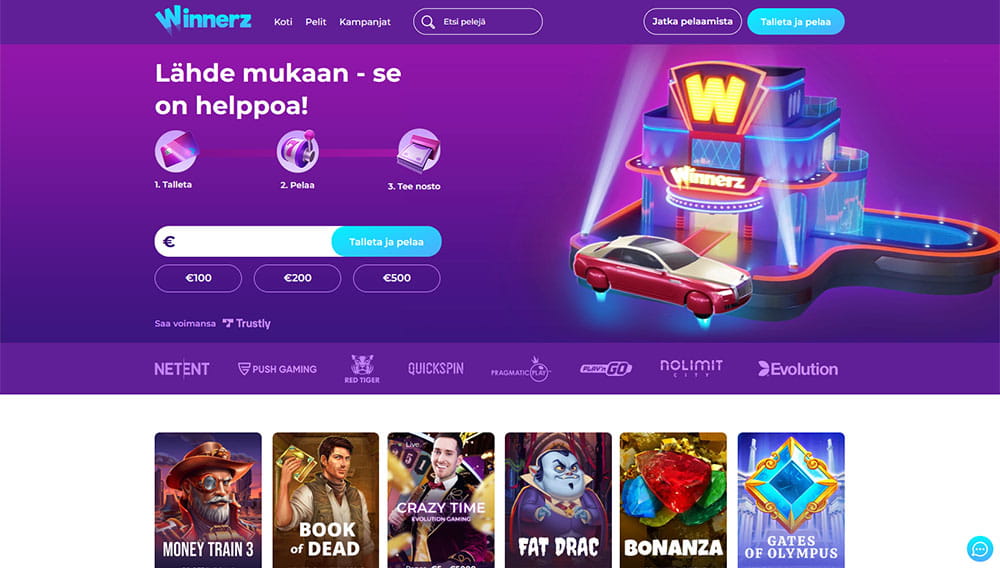This screenshot has height=568, width=1000.
Task: Choose the Quickspin provider logo
Action: pyautogui.click(x=436, y=368)
